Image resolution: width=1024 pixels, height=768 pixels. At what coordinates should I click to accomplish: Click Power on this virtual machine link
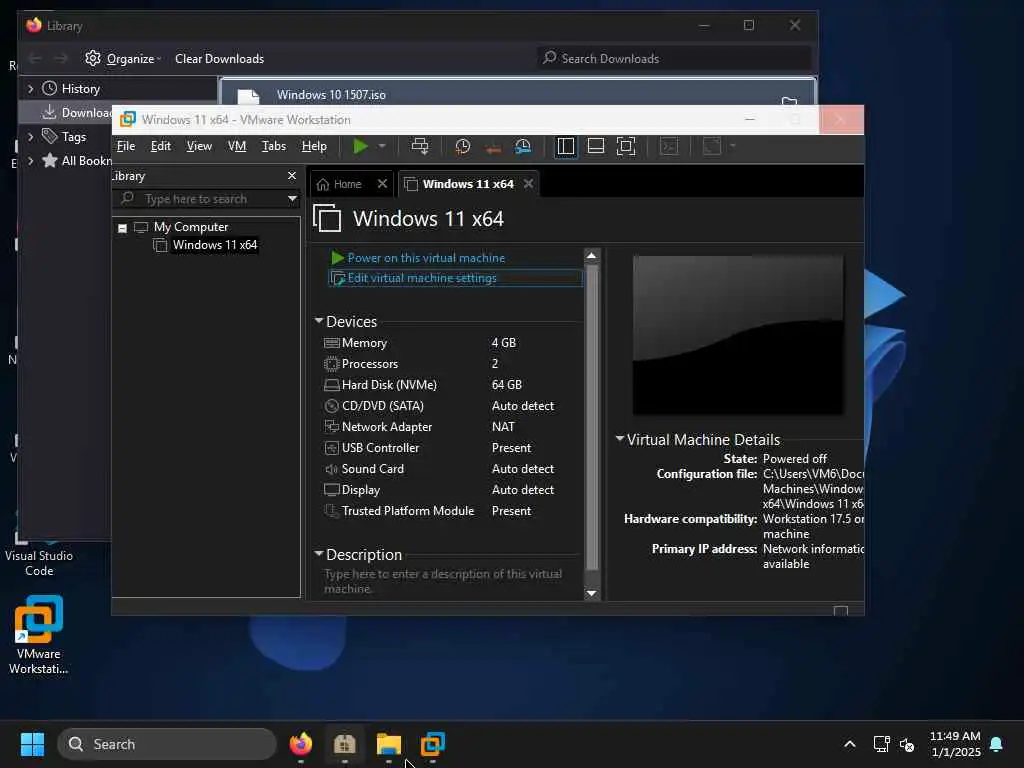[x=426, y=258]
